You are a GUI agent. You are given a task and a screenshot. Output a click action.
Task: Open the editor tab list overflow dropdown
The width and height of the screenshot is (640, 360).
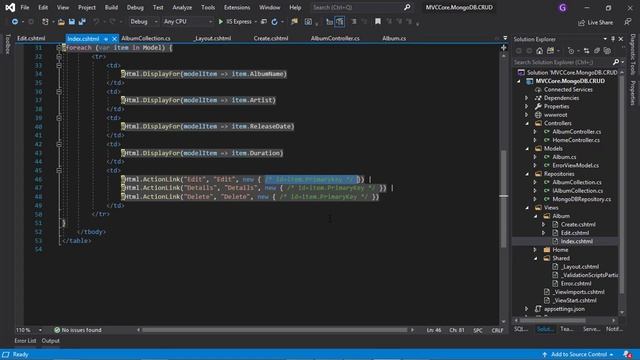pos(505,38)
